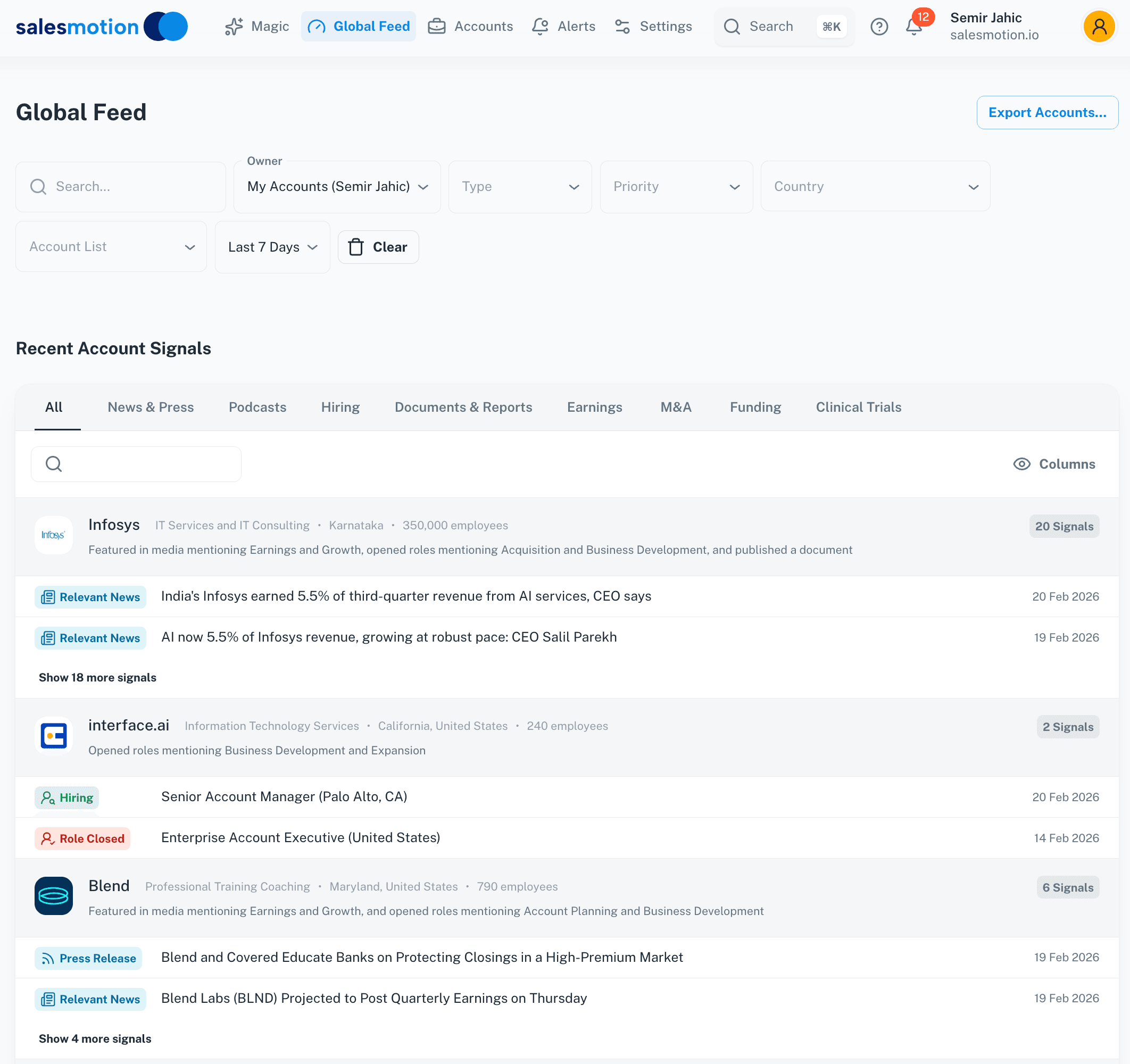Expand the Priority dropdown
The height and width of the screenshot is (1064, 1130).
click(x=676, y=186)
